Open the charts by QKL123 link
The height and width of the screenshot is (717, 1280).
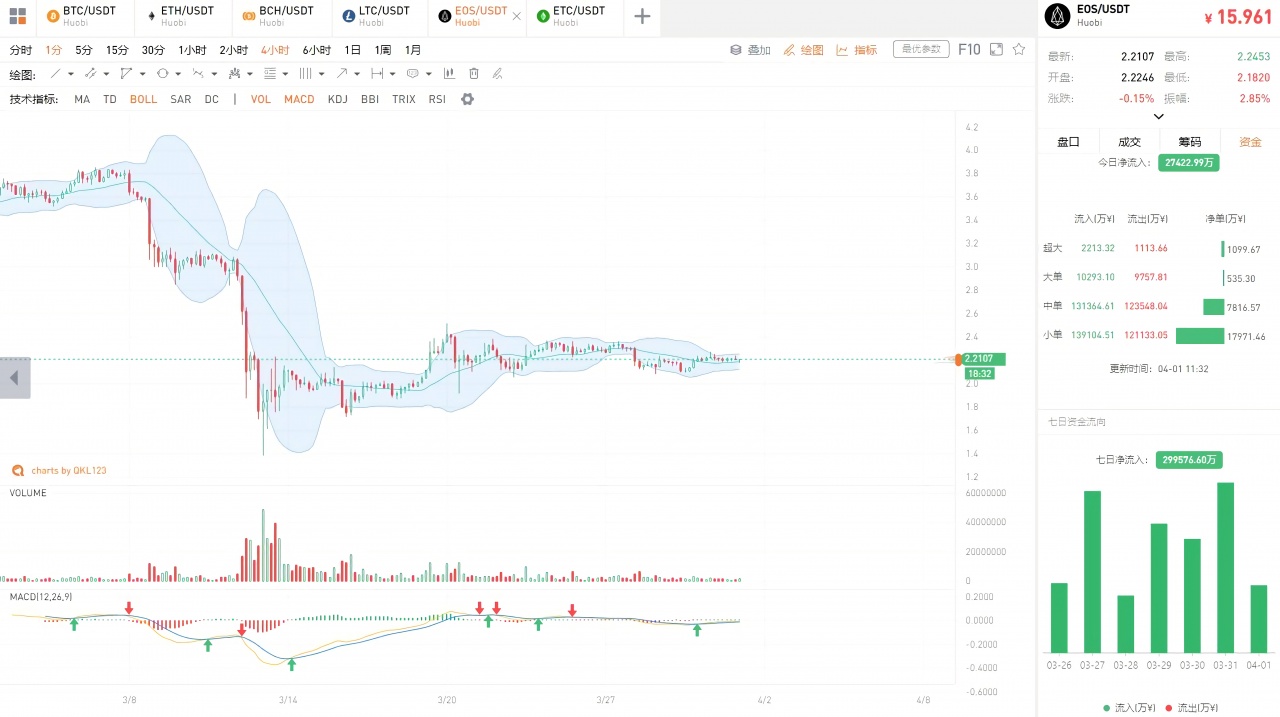point(60,470)
